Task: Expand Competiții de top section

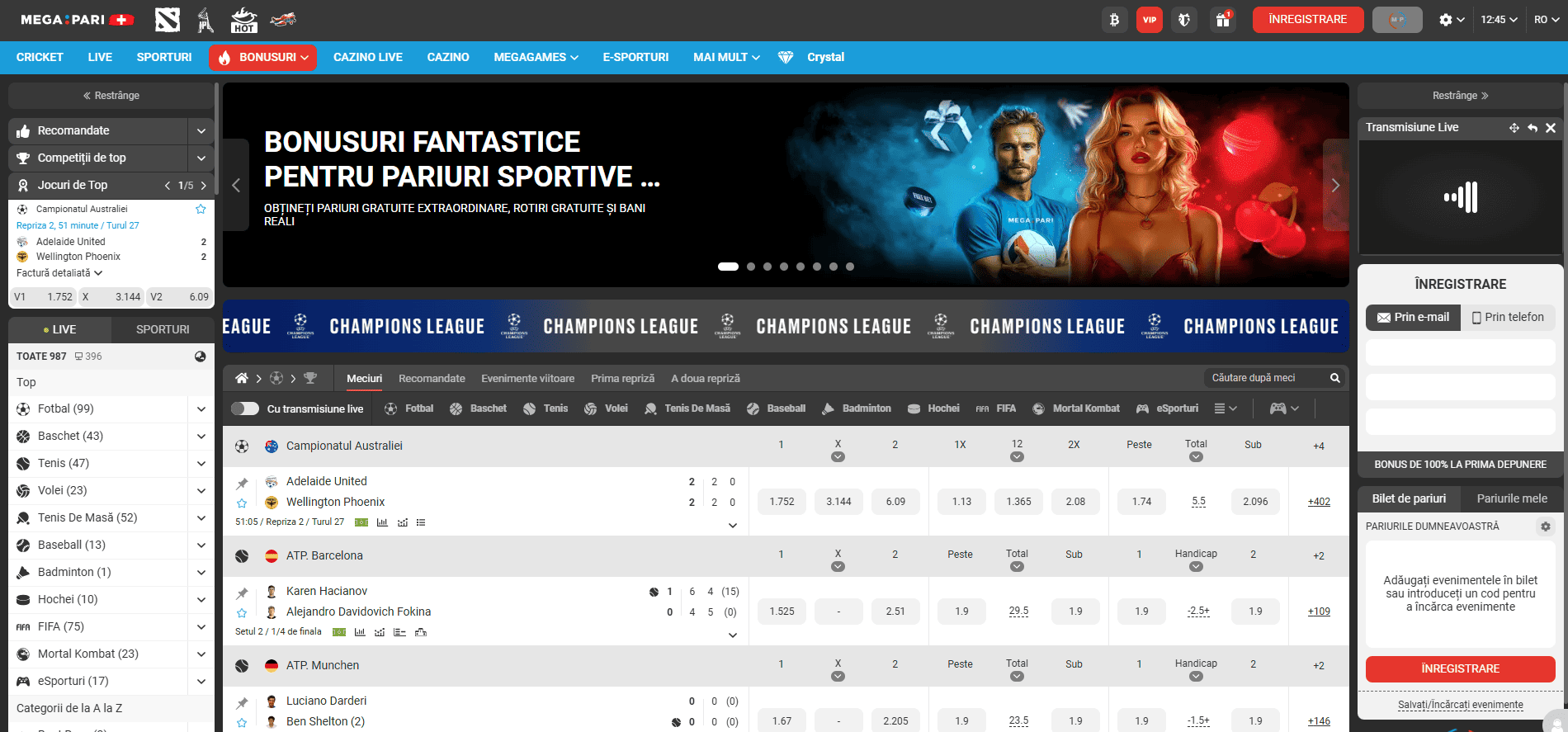Action: pos(201,158)
